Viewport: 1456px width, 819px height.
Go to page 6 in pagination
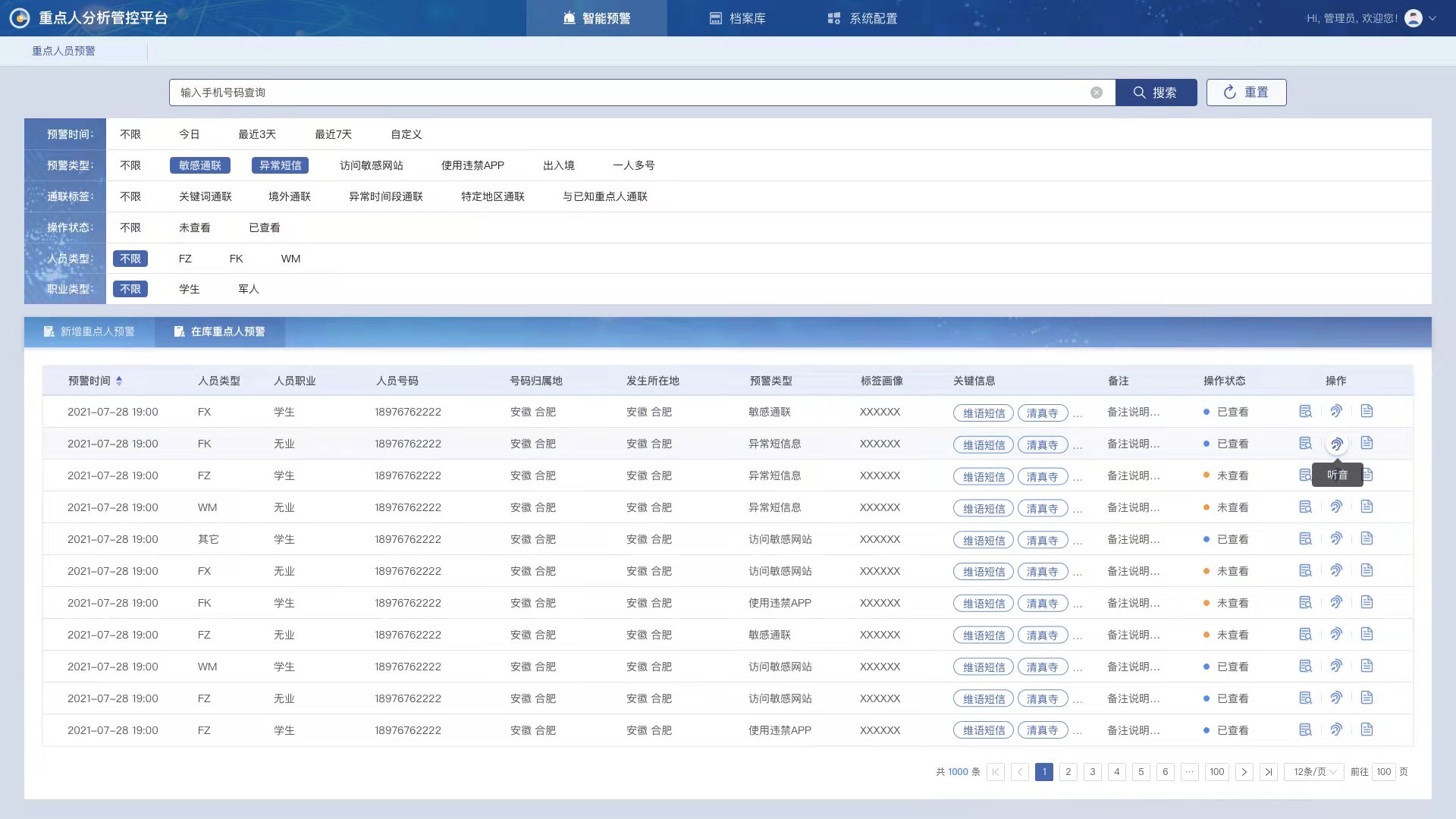click(1166, 772)
